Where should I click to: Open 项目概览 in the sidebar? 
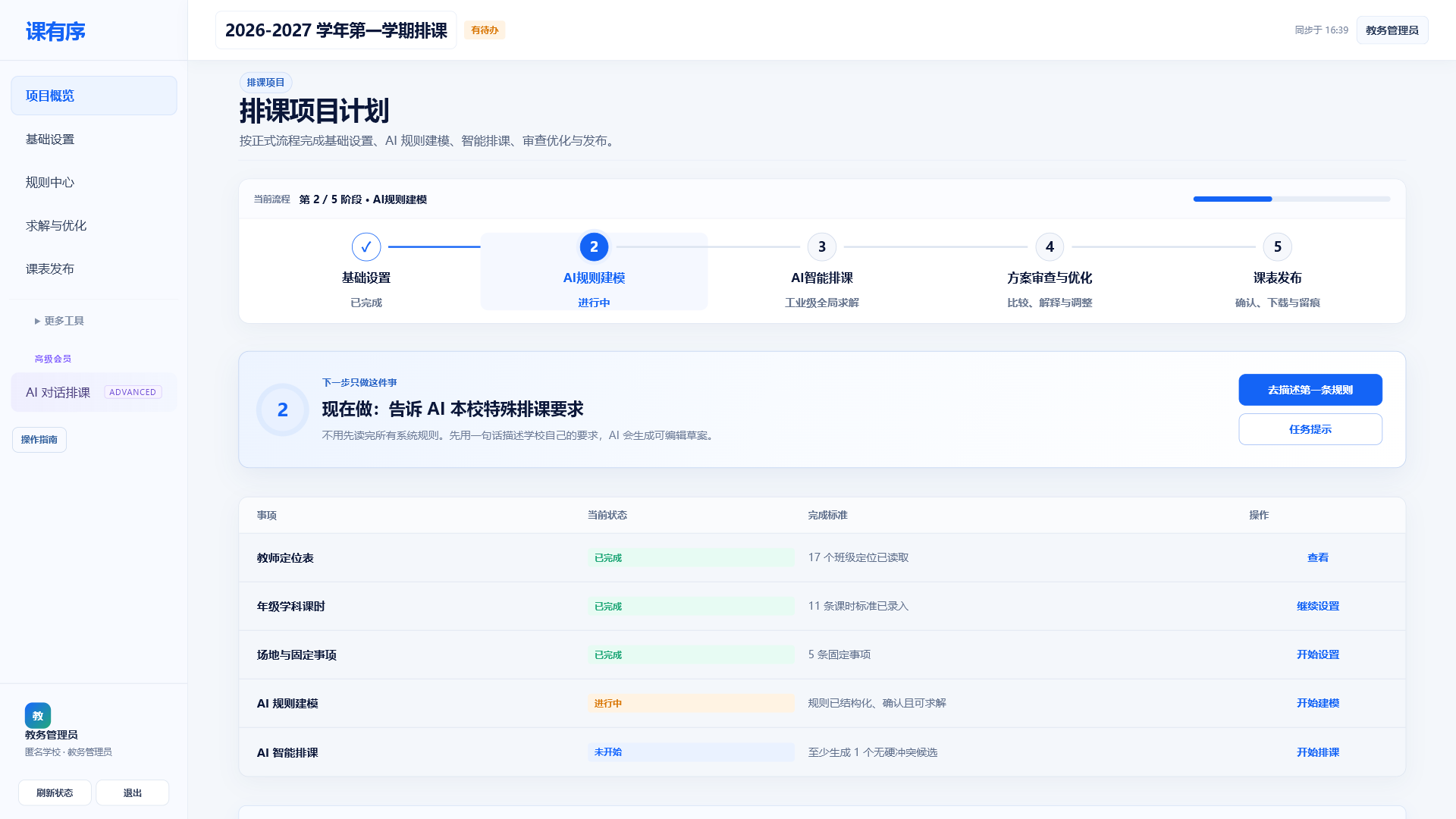[94, 96]
